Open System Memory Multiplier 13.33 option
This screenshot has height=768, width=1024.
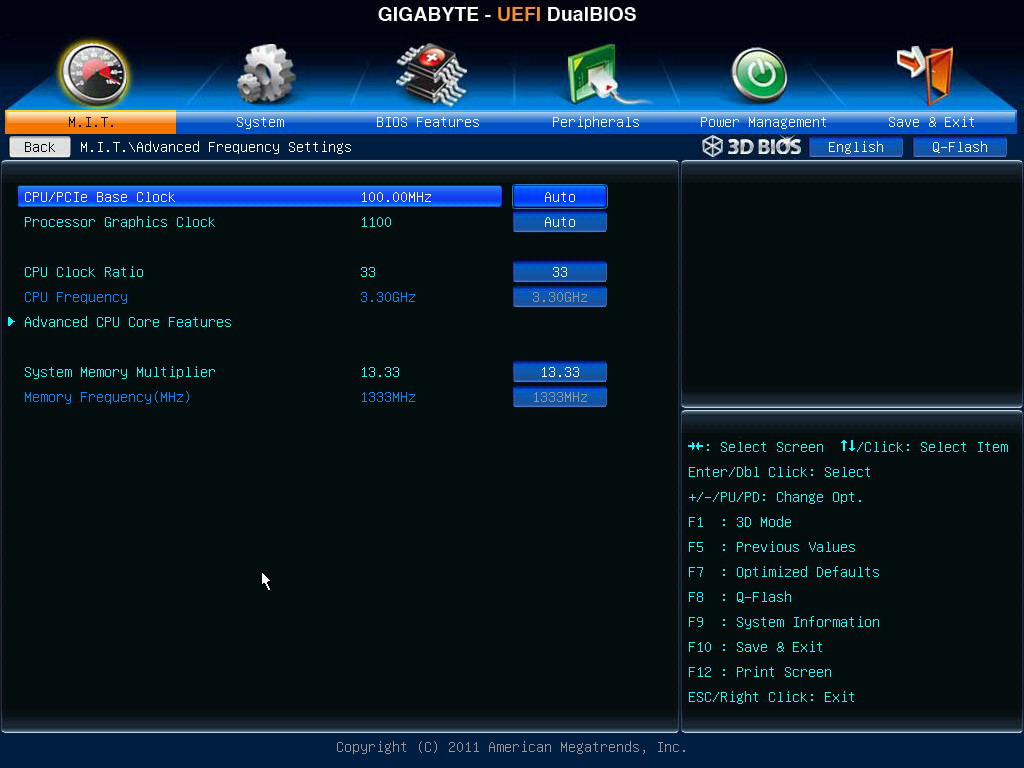[x=560, y=372]
